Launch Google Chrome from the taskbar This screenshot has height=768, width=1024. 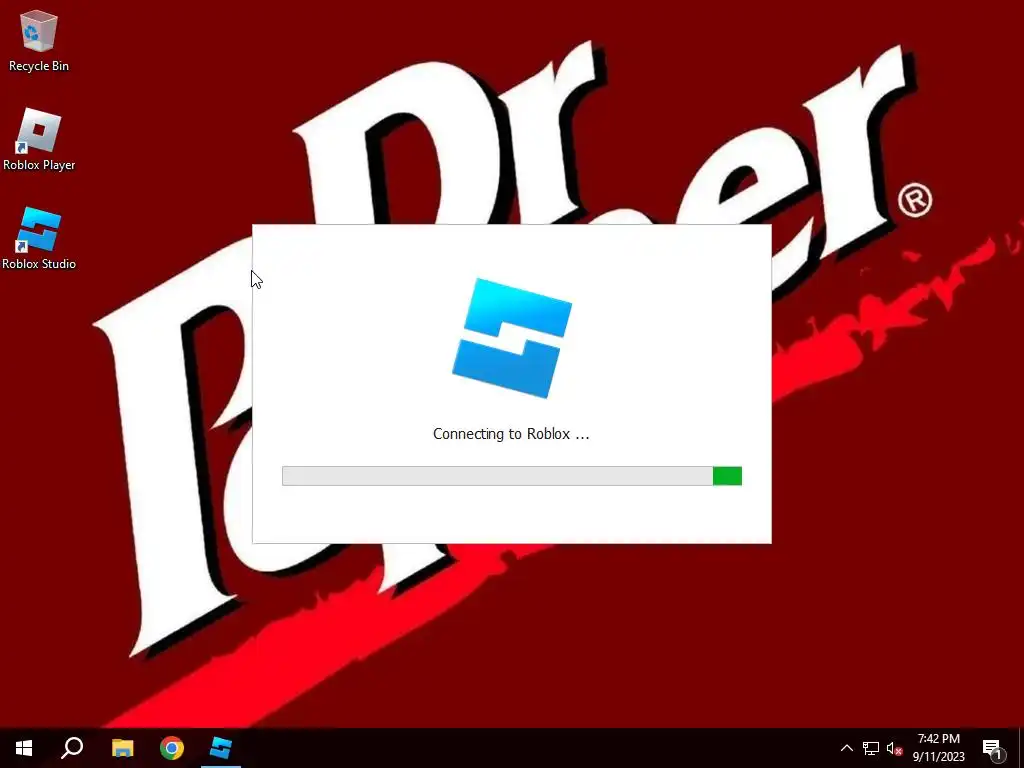[x=172, y=748]
